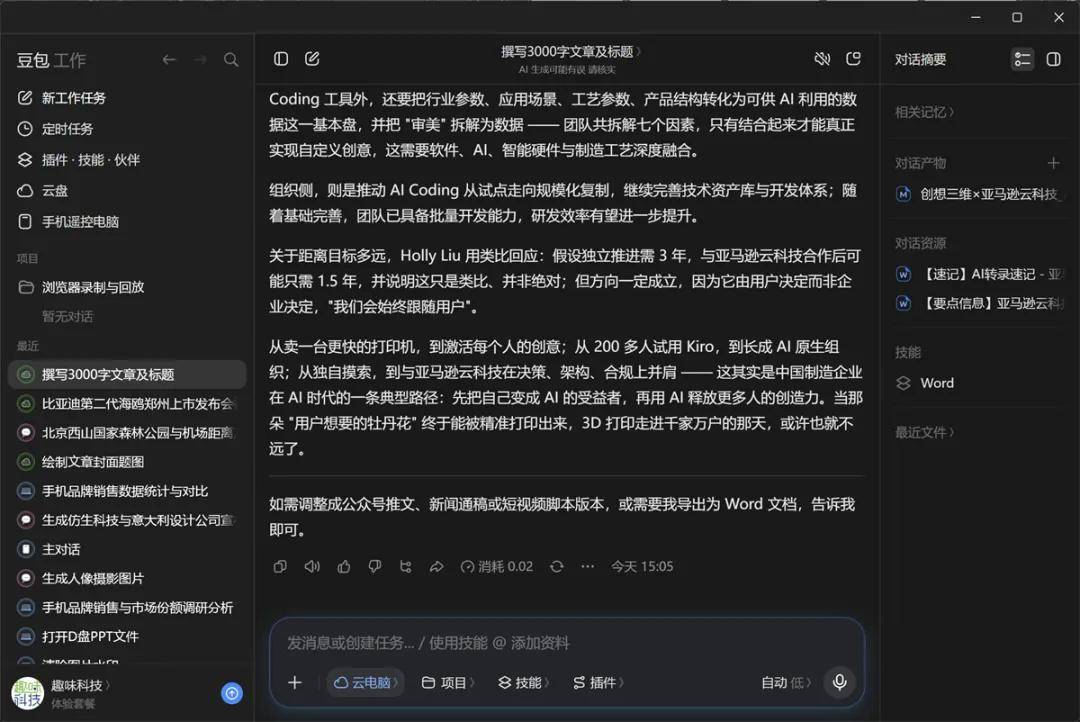Open search with the magnifier icon
The image size is (1080, 722).
pos(231,60)
